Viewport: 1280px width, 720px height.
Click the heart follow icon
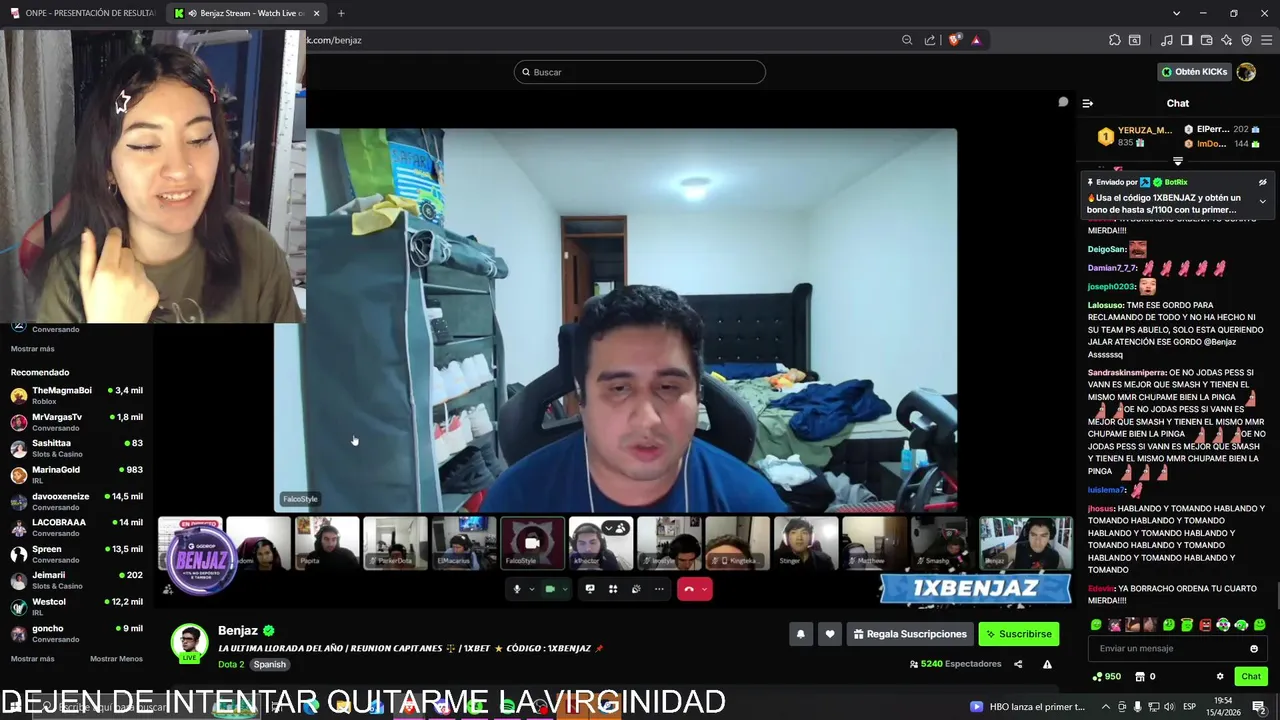pyautogui.click(x=829, y=634)
